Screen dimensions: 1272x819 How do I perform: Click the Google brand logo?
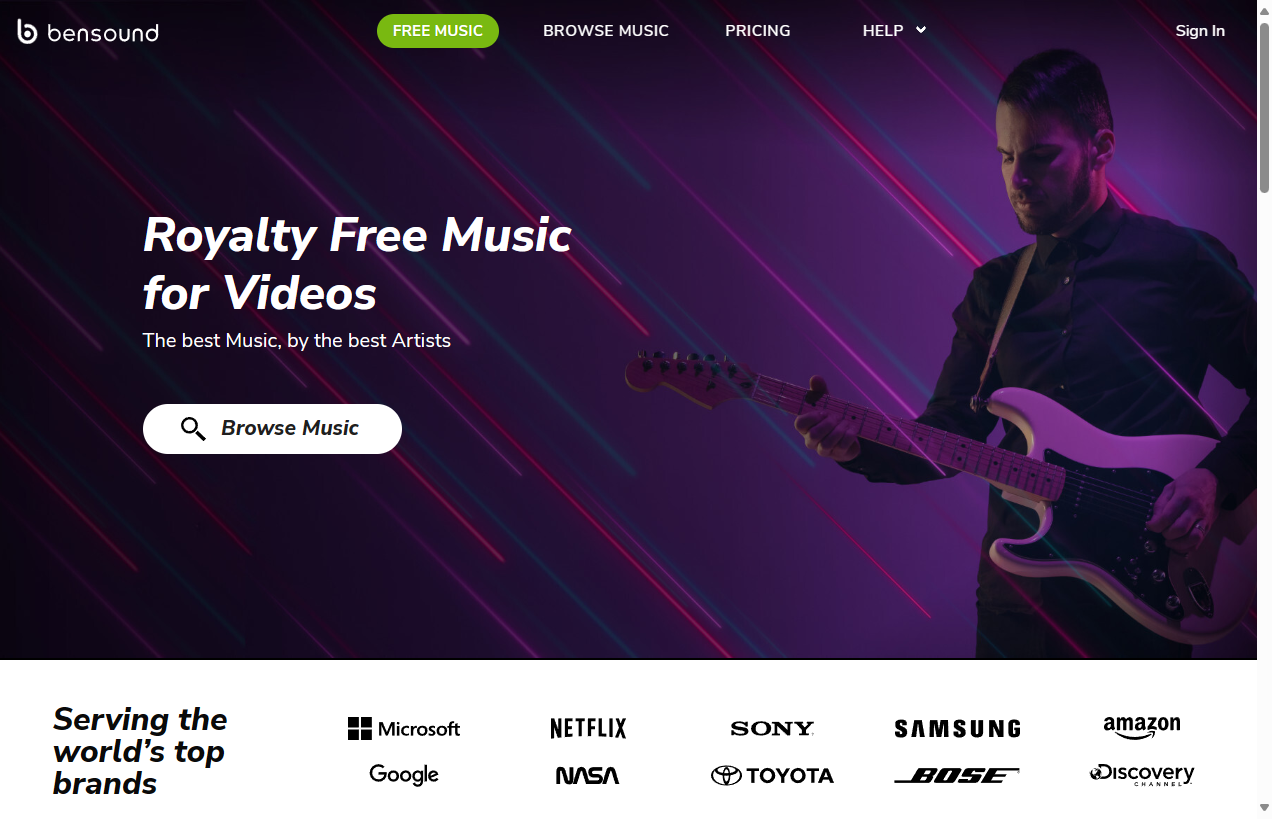(404, 775)
